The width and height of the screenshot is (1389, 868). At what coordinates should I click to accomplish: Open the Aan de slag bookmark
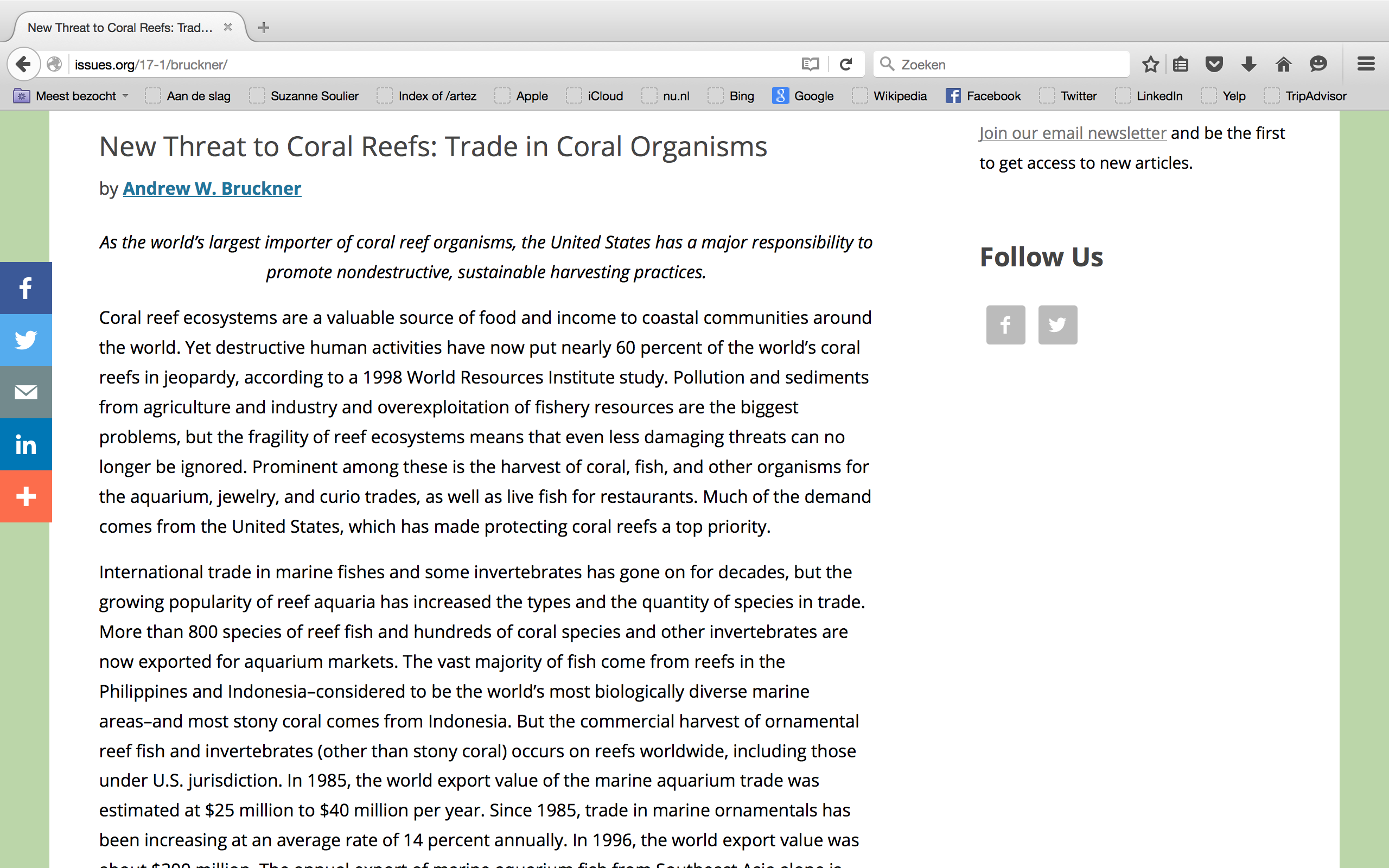188,96
